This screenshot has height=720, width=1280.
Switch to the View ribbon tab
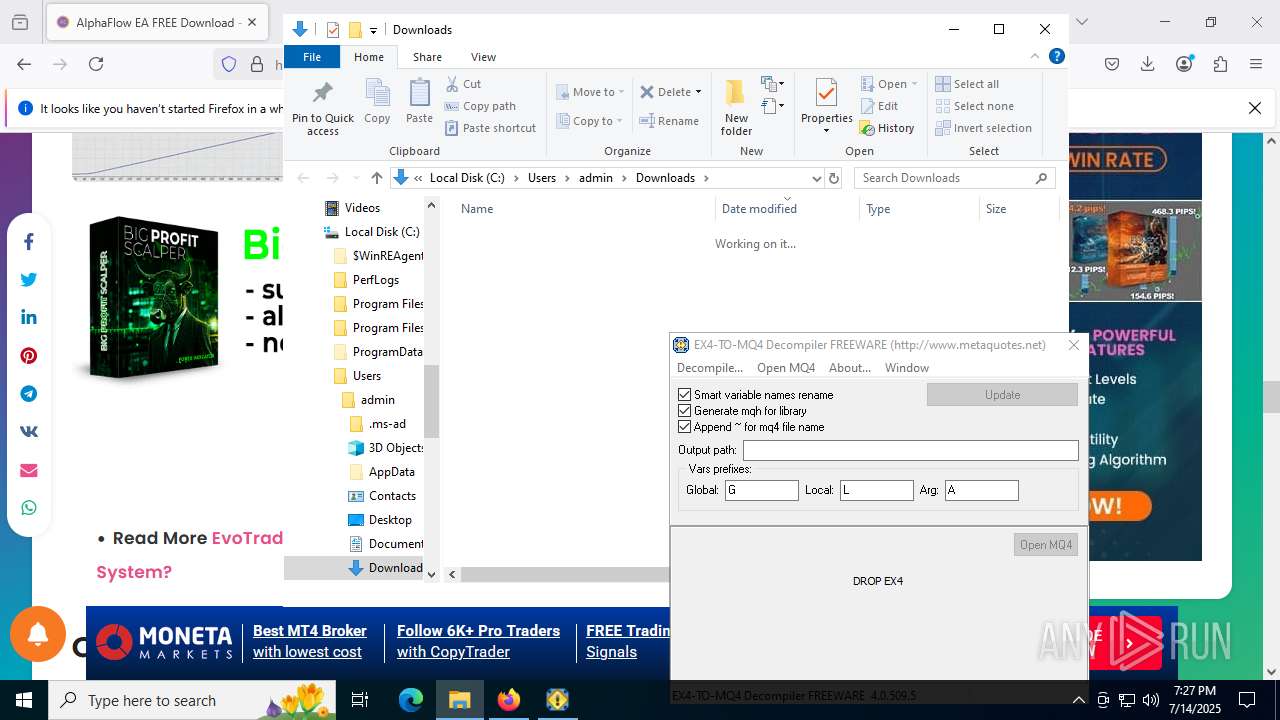click(x=483, y=57)
